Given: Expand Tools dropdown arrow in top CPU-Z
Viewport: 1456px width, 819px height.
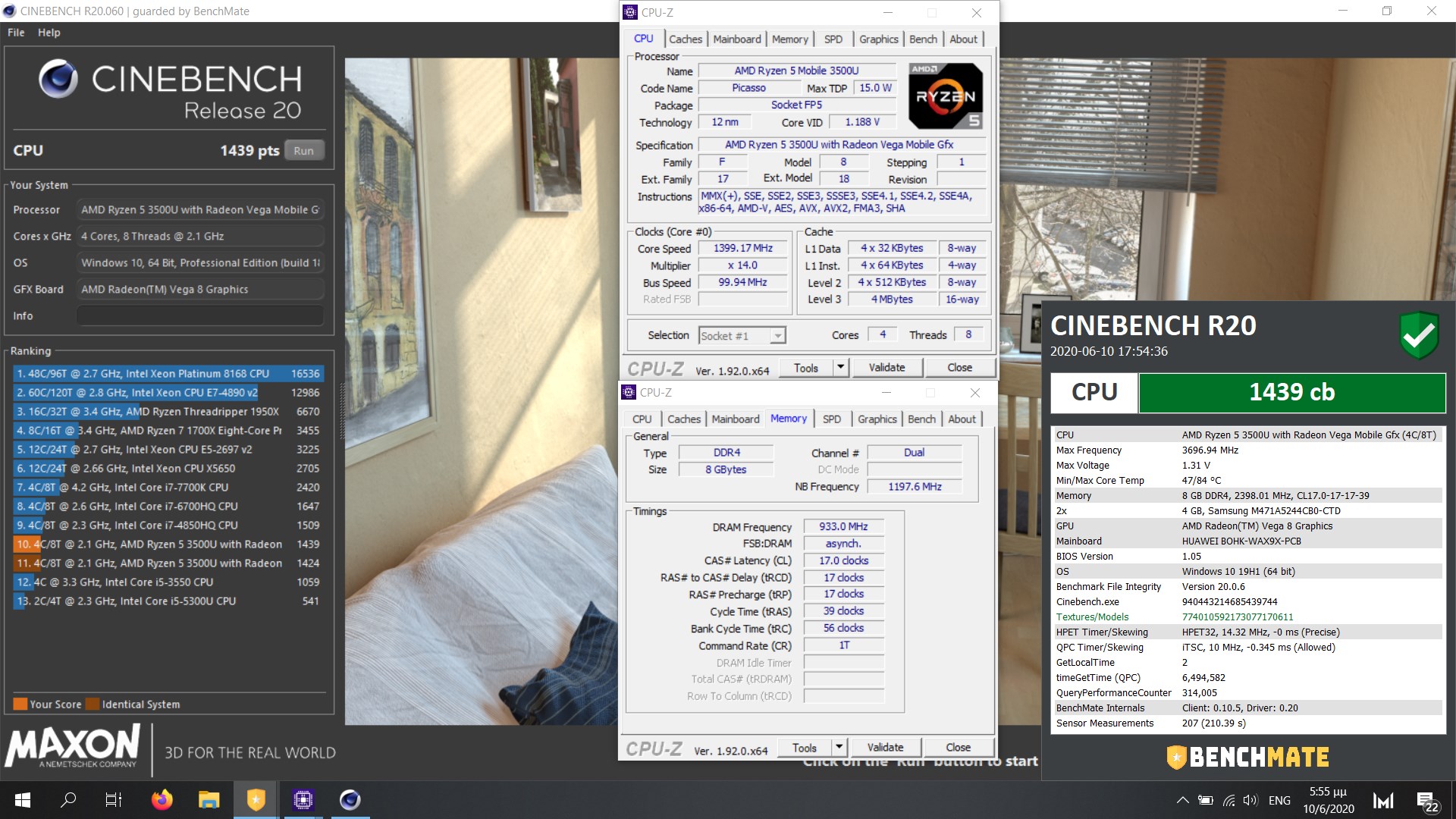Looking at the screenshot, I should pyautogui.click(x=839, y=368).
